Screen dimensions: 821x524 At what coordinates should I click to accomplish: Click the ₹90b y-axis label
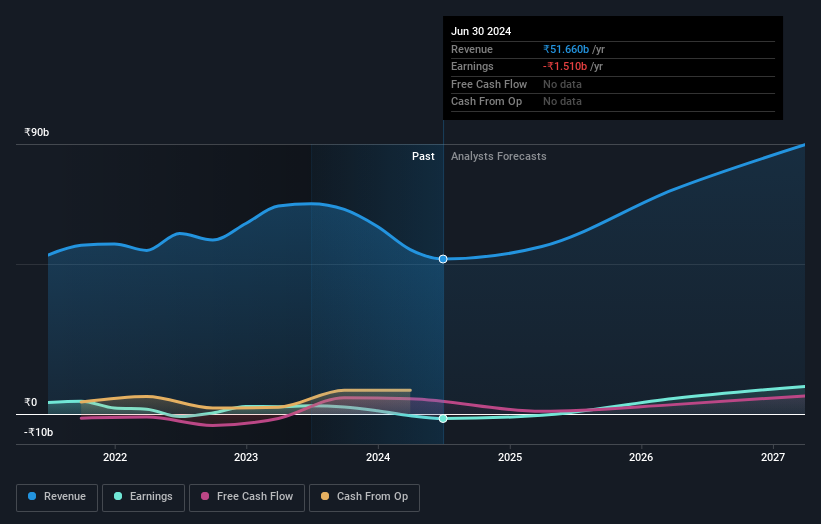pos(37,132)
